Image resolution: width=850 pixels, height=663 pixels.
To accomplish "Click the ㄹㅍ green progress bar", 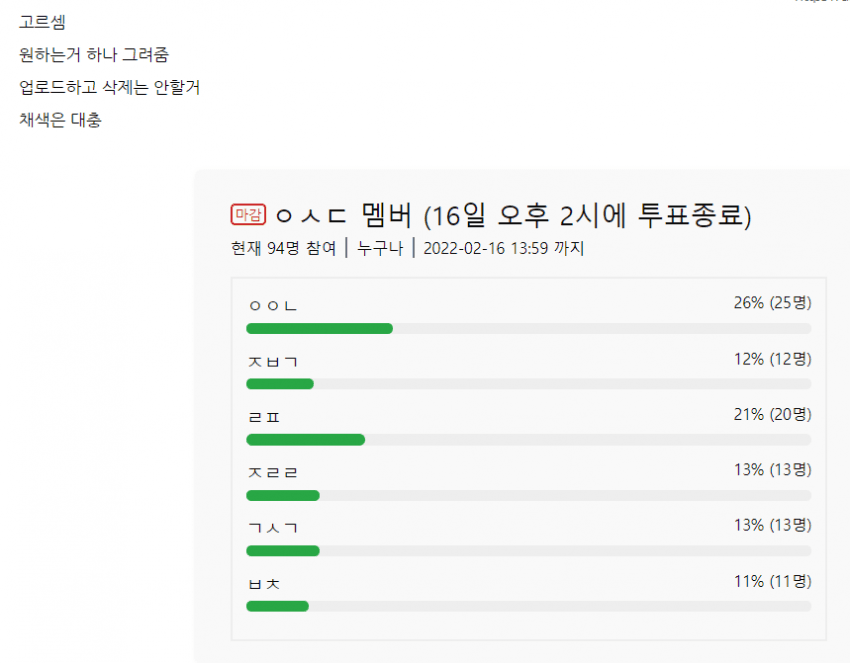I will click(305, 440).
